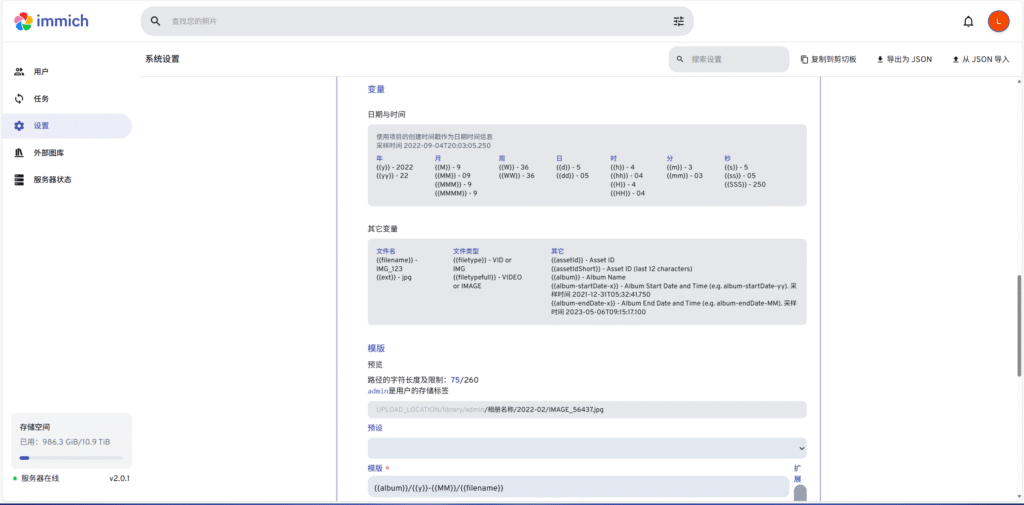Copy settings to clipboard
This screenshot has width=1024, height=505.
pos(828,59)
